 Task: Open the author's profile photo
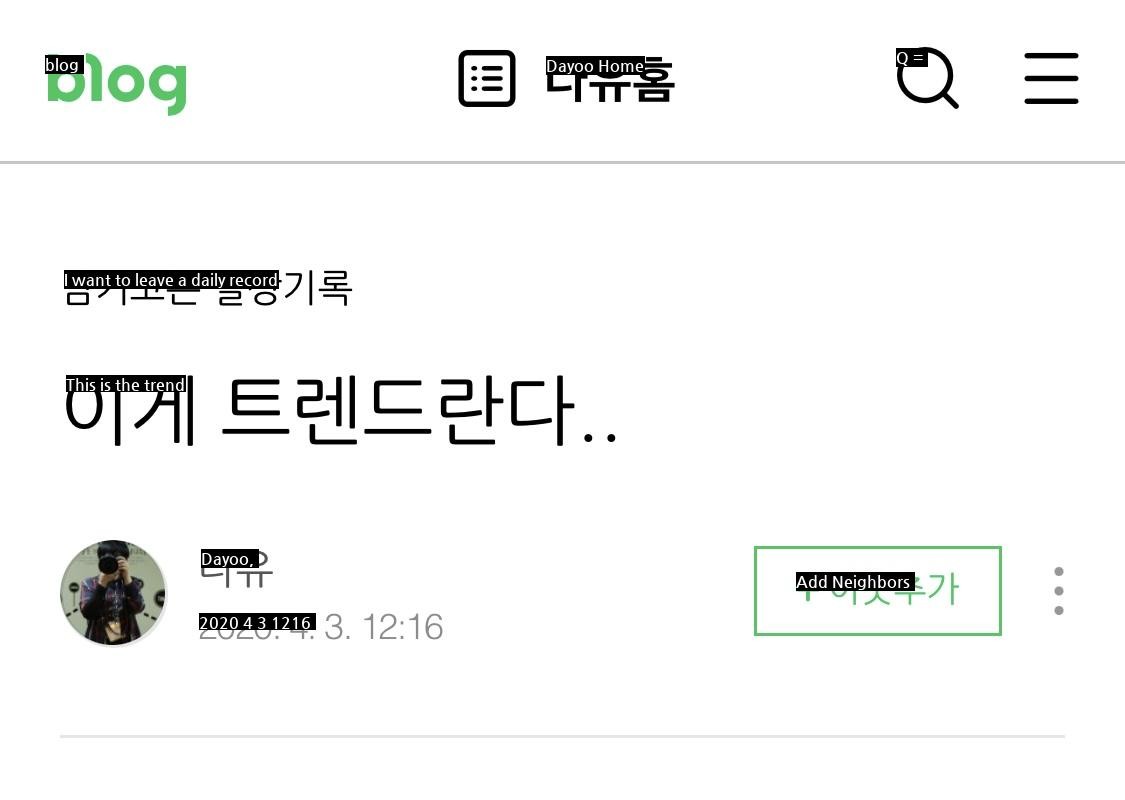(x=113, y=593)
